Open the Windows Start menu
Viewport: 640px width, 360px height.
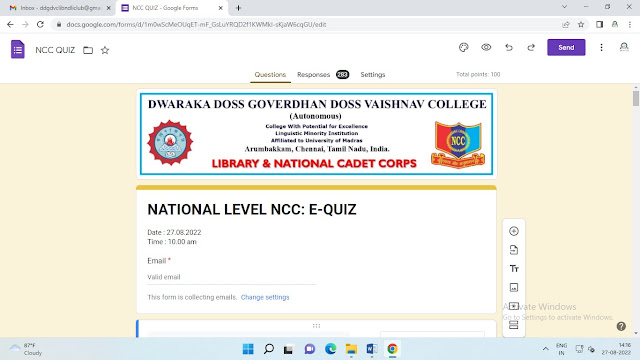[x=248, y=349]
